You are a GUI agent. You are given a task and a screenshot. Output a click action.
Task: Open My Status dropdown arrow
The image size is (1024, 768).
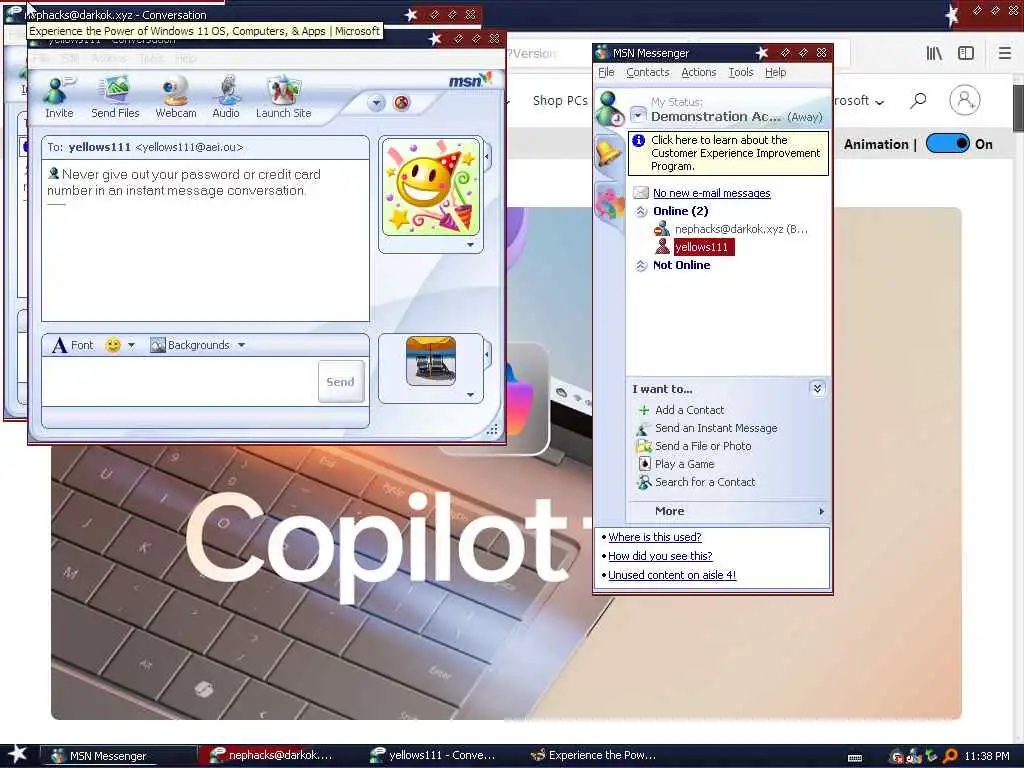click(638, 116)
